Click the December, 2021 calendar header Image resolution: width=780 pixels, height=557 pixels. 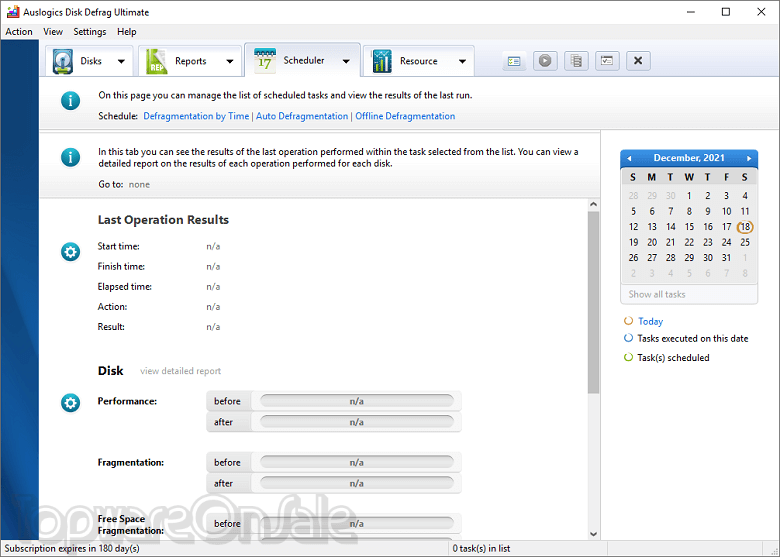click(x=689, y=158)
